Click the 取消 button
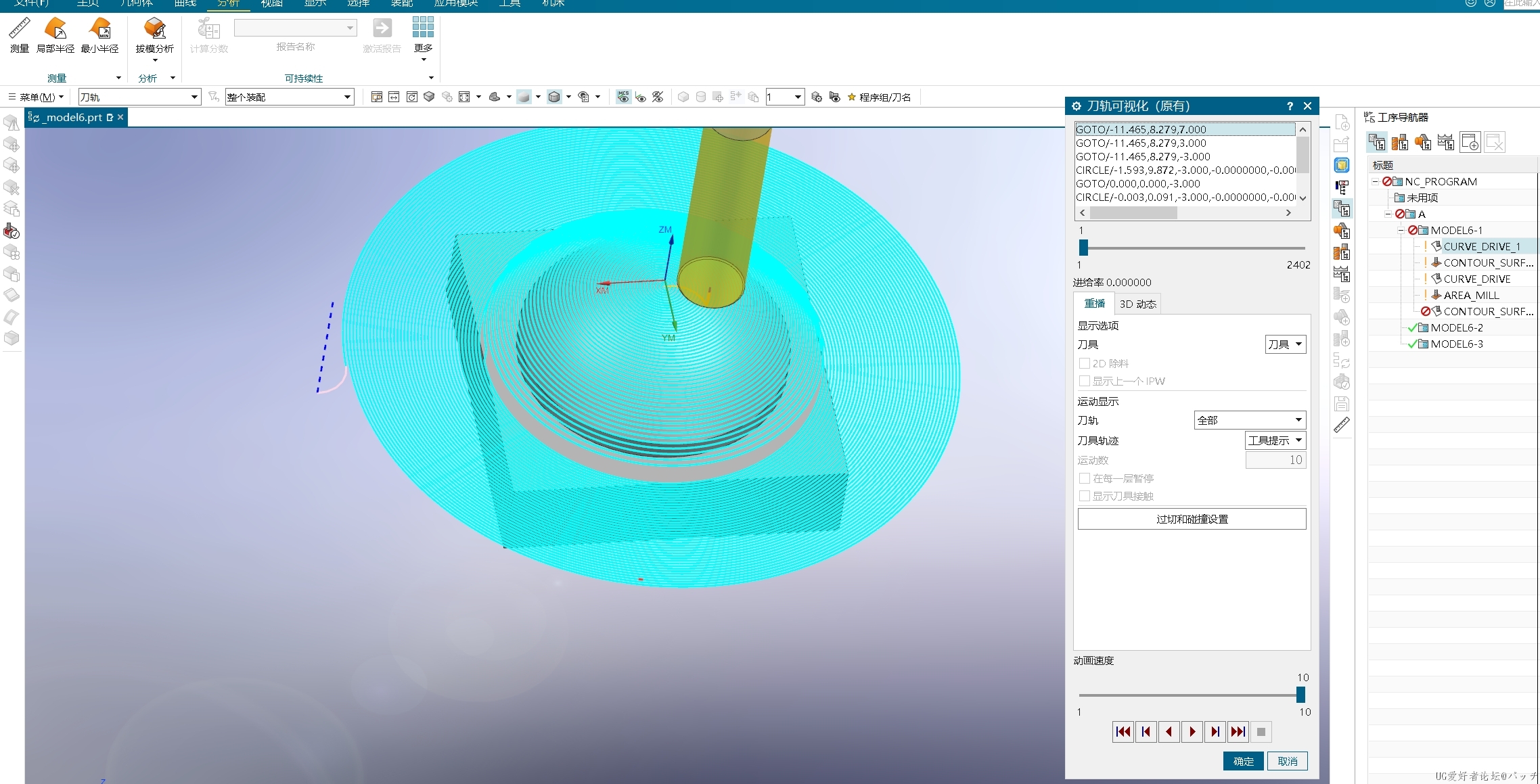 (x=1287, y=761)
